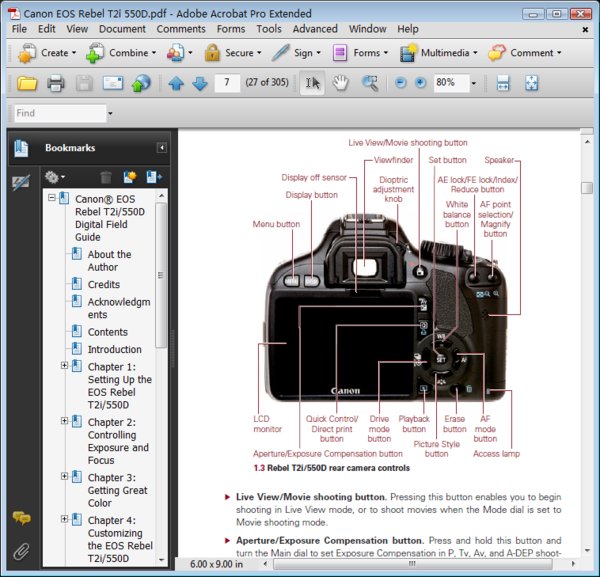The height and width of the screenshot is (577, 600).
Task: Click the Marquee Zoom tool
Action: pos(370,83)
